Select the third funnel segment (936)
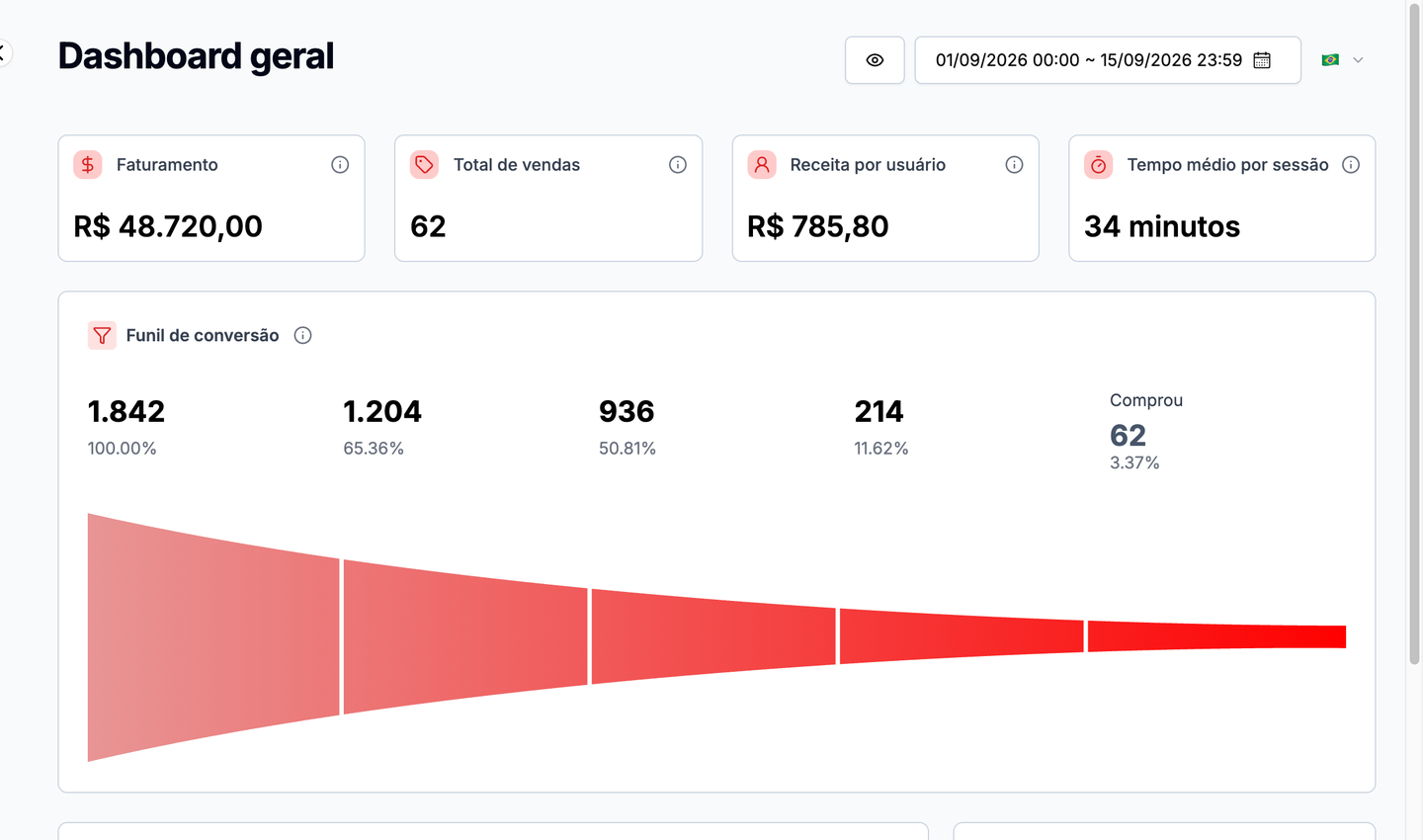Viewport: 1423px width, 840px height. (713, 637)
